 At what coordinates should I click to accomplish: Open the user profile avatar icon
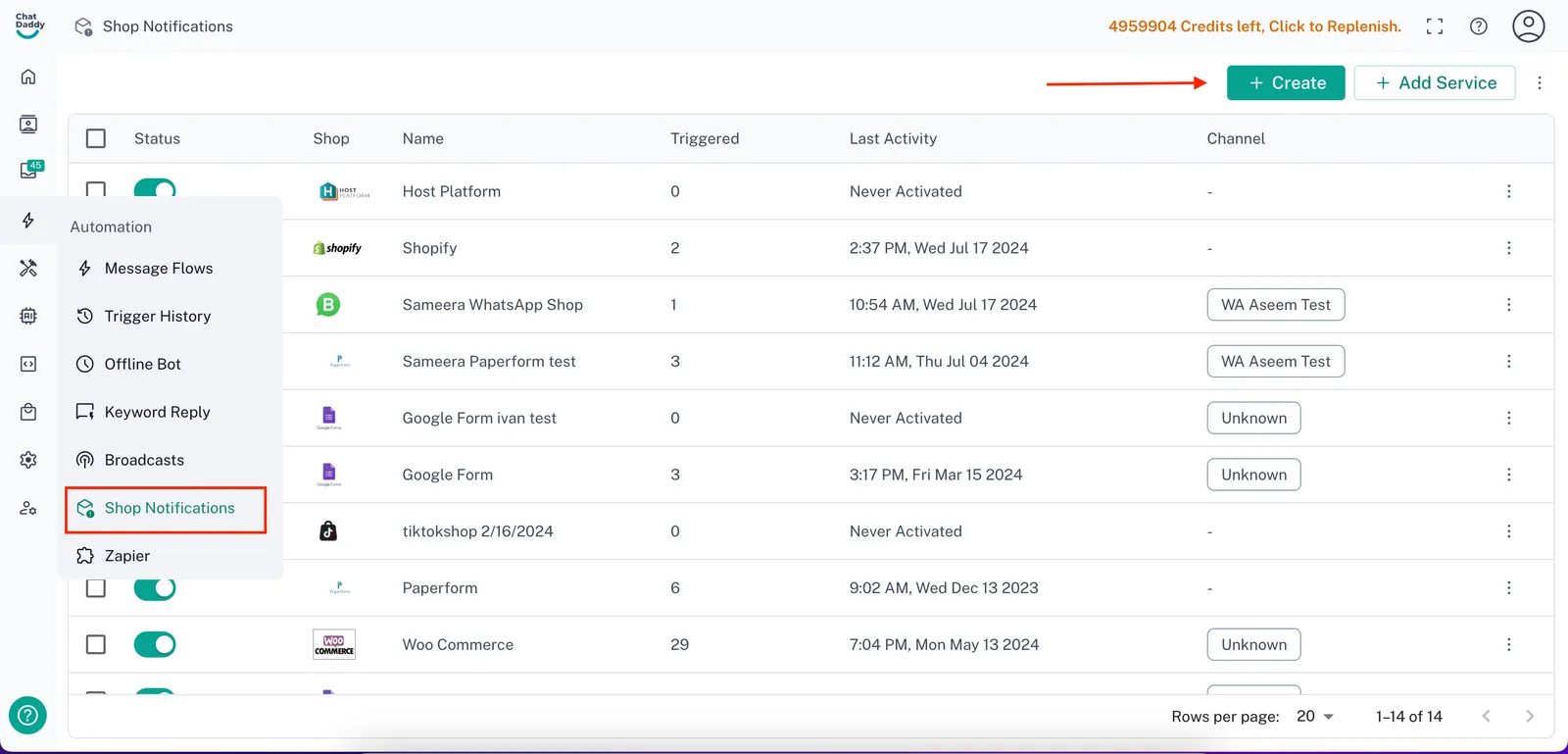(x=1528, y=26)
